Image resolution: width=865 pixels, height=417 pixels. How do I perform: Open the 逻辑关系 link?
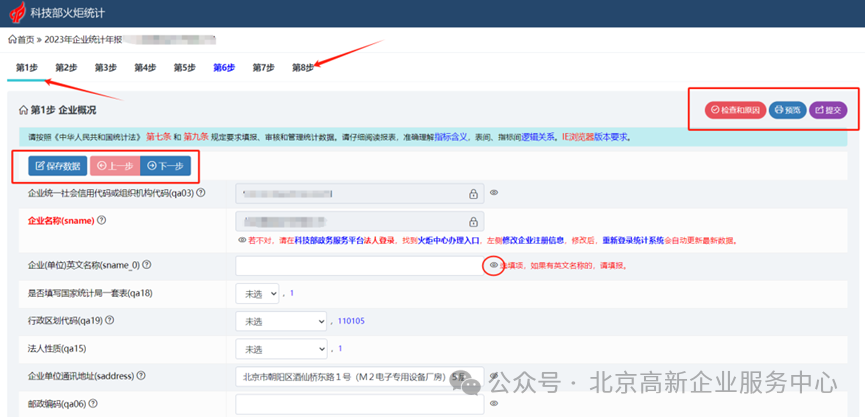click(x=537, y=137)
